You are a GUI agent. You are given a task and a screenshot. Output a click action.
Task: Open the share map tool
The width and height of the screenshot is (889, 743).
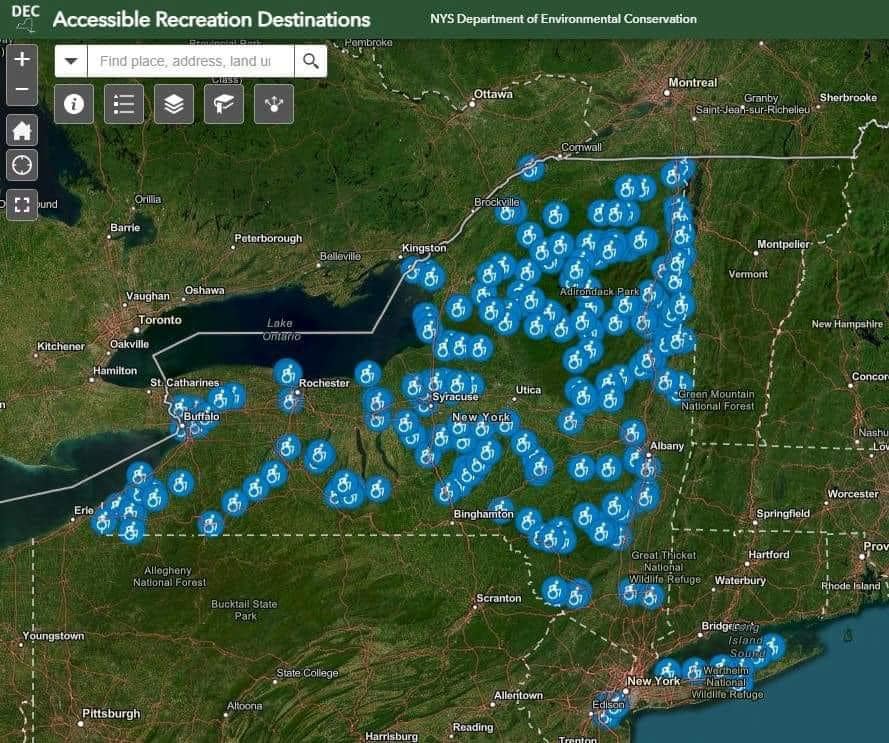(274, 104)
